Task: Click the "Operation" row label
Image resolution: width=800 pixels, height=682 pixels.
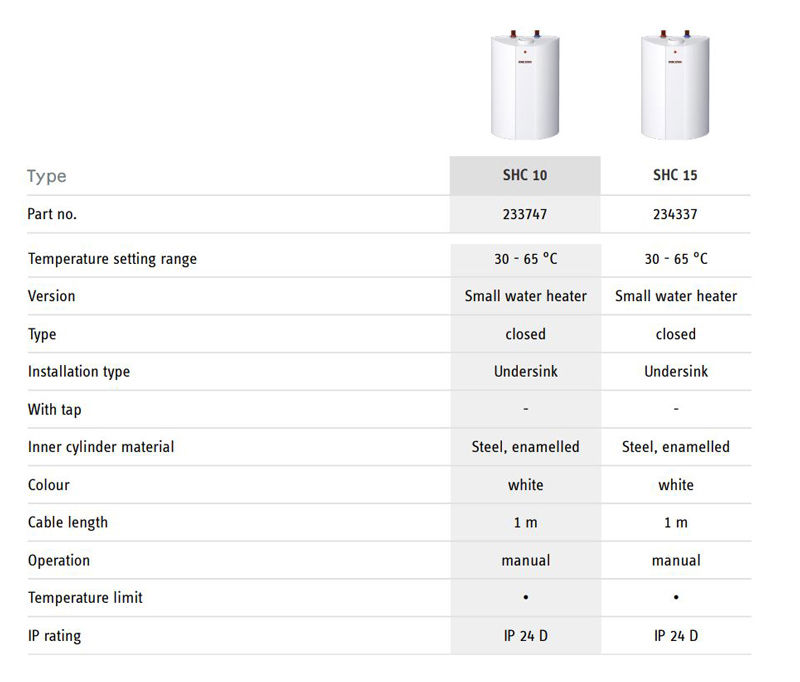Action: click(x=59, y=560)
